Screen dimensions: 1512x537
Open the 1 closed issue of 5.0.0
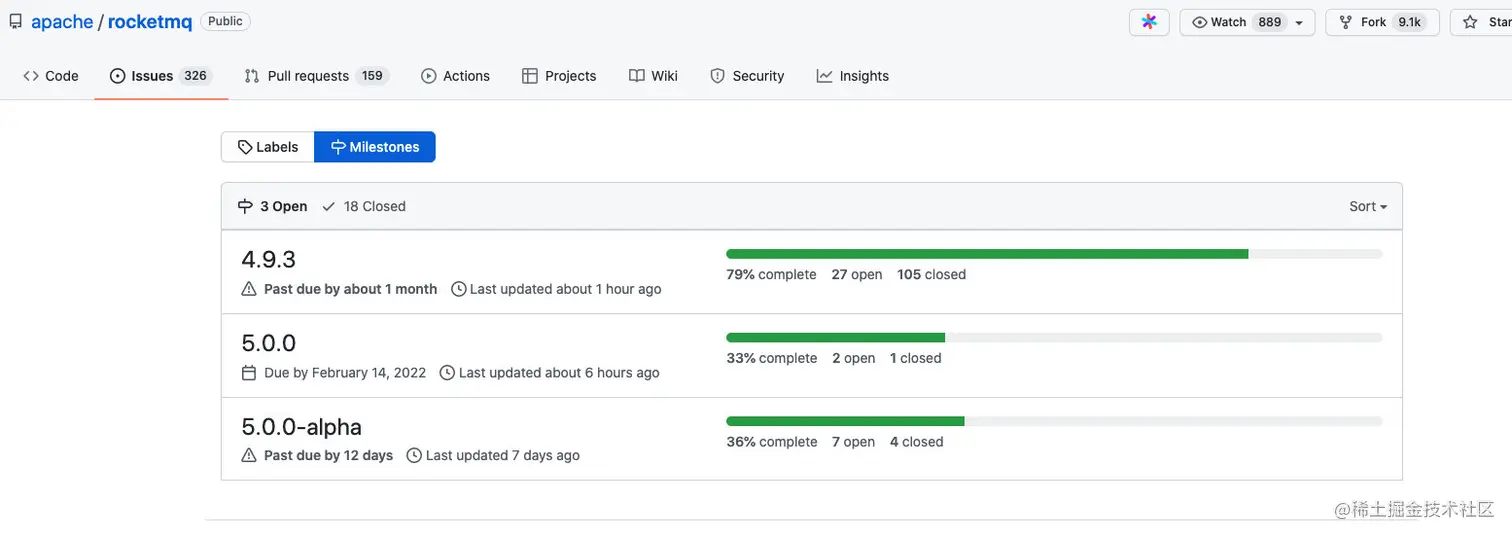point(916,358)
